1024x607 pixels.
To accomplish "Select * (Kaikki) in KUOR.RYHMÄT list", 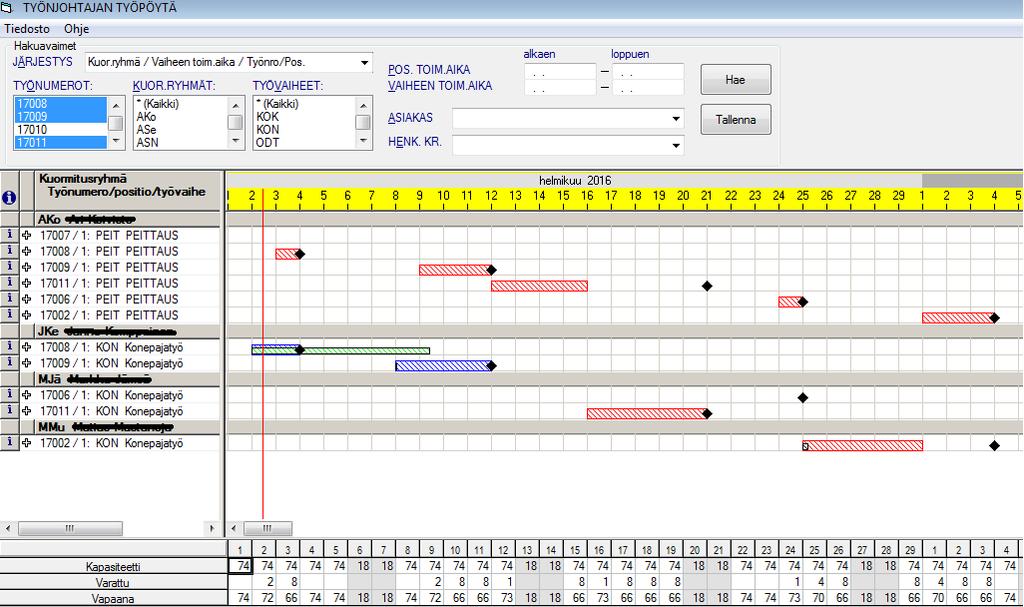I will click(180, 103).
